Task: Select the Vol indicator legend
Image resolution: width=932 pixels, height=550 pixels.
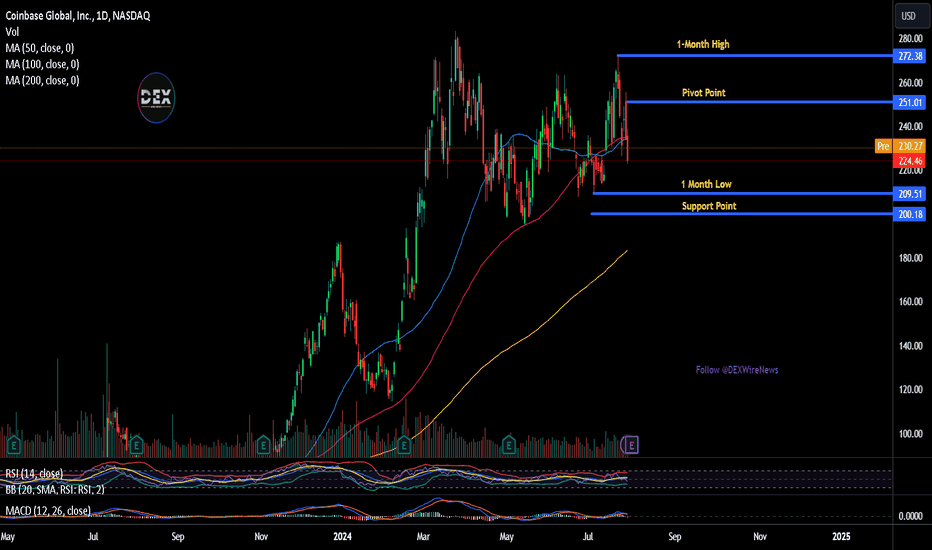Action: coord(12,32)
